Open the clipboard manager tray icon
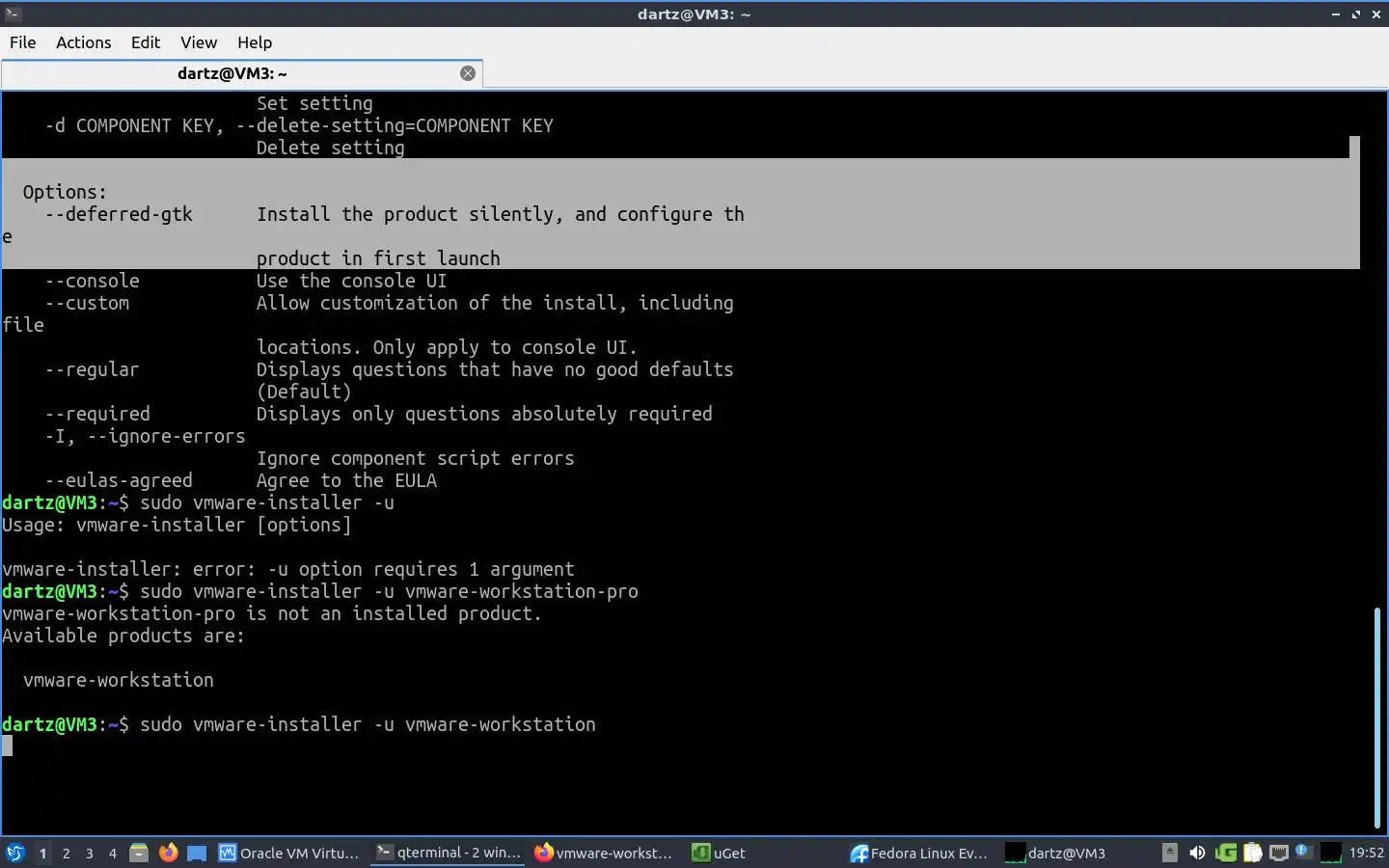Viewport: 1389px width, 868px height. pyautogui.click(x=1253, y=853)
